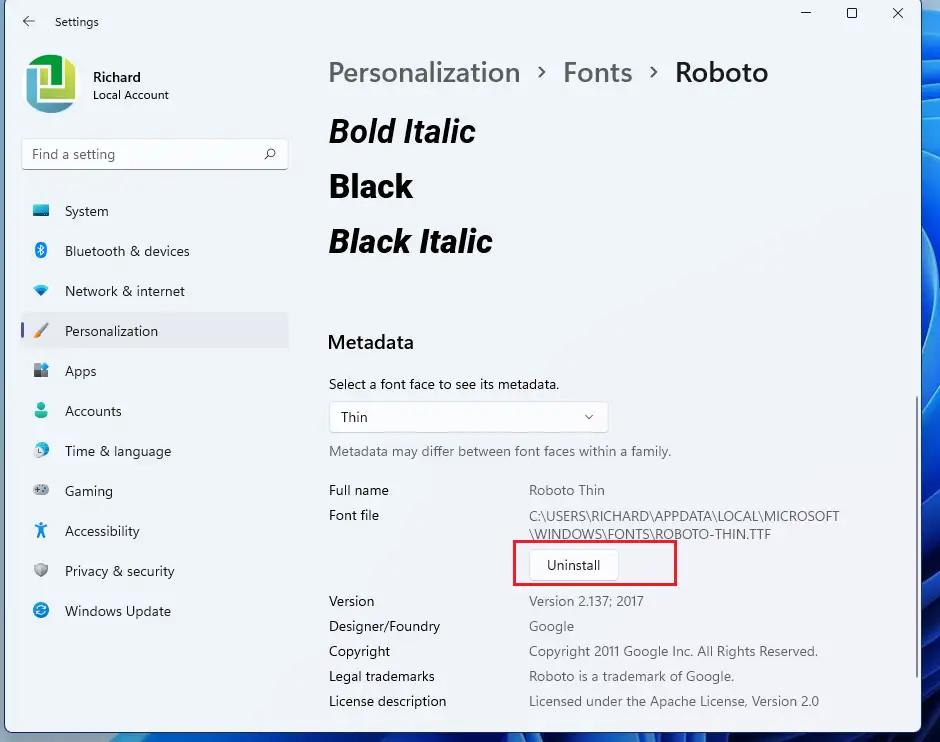Click the Personalization paintbrush icon
The image size is (940, 742).
coord(41,330)
